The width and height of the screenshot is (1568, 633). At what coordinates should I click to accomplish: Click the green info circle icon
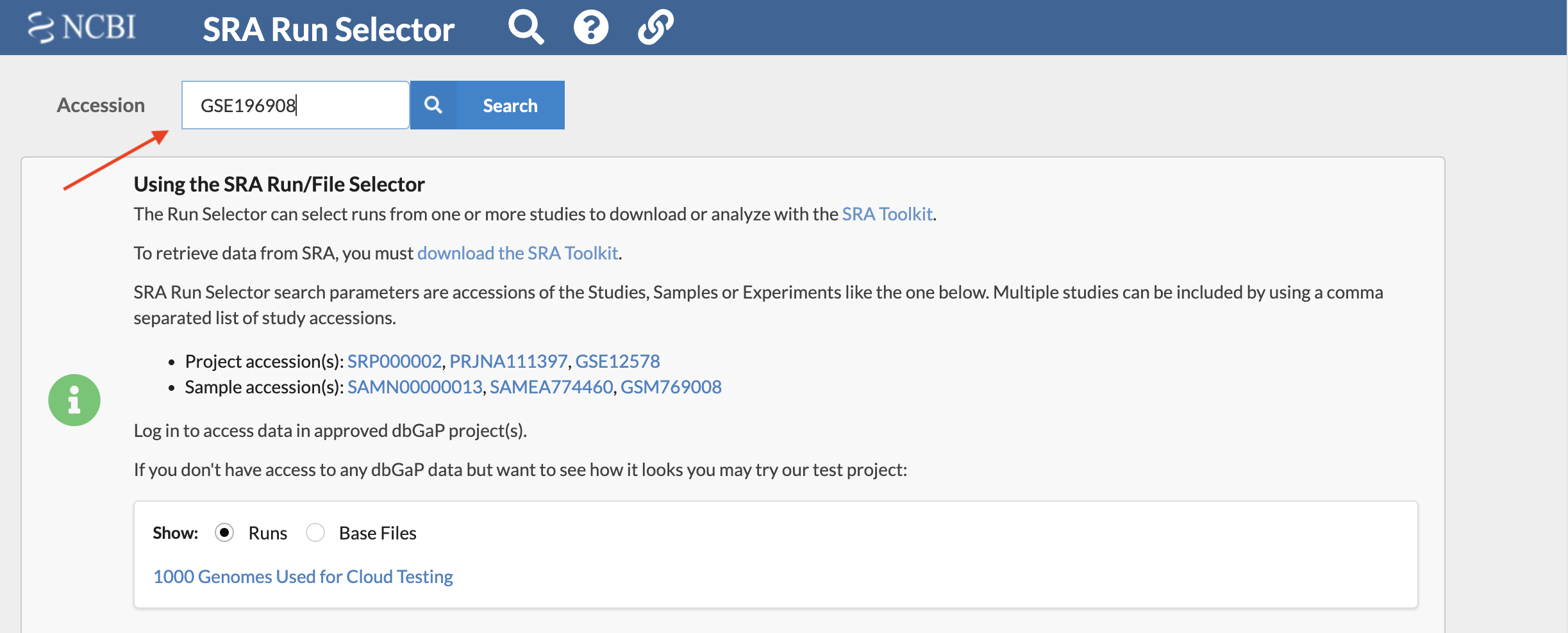click(x=74, y=400)
